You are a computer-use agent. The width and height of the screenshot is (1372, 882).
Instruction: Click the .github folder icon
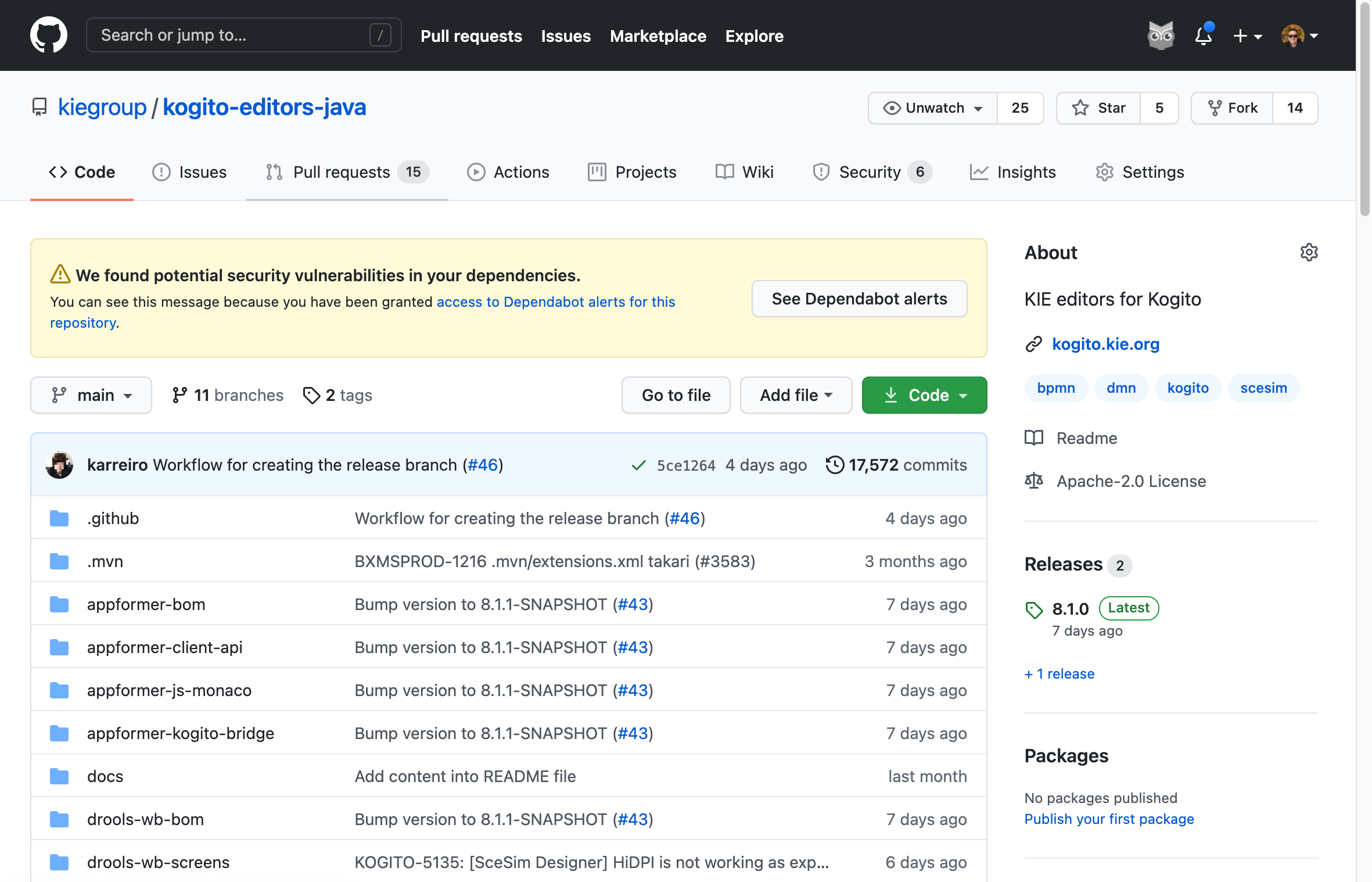click(59, 518)
